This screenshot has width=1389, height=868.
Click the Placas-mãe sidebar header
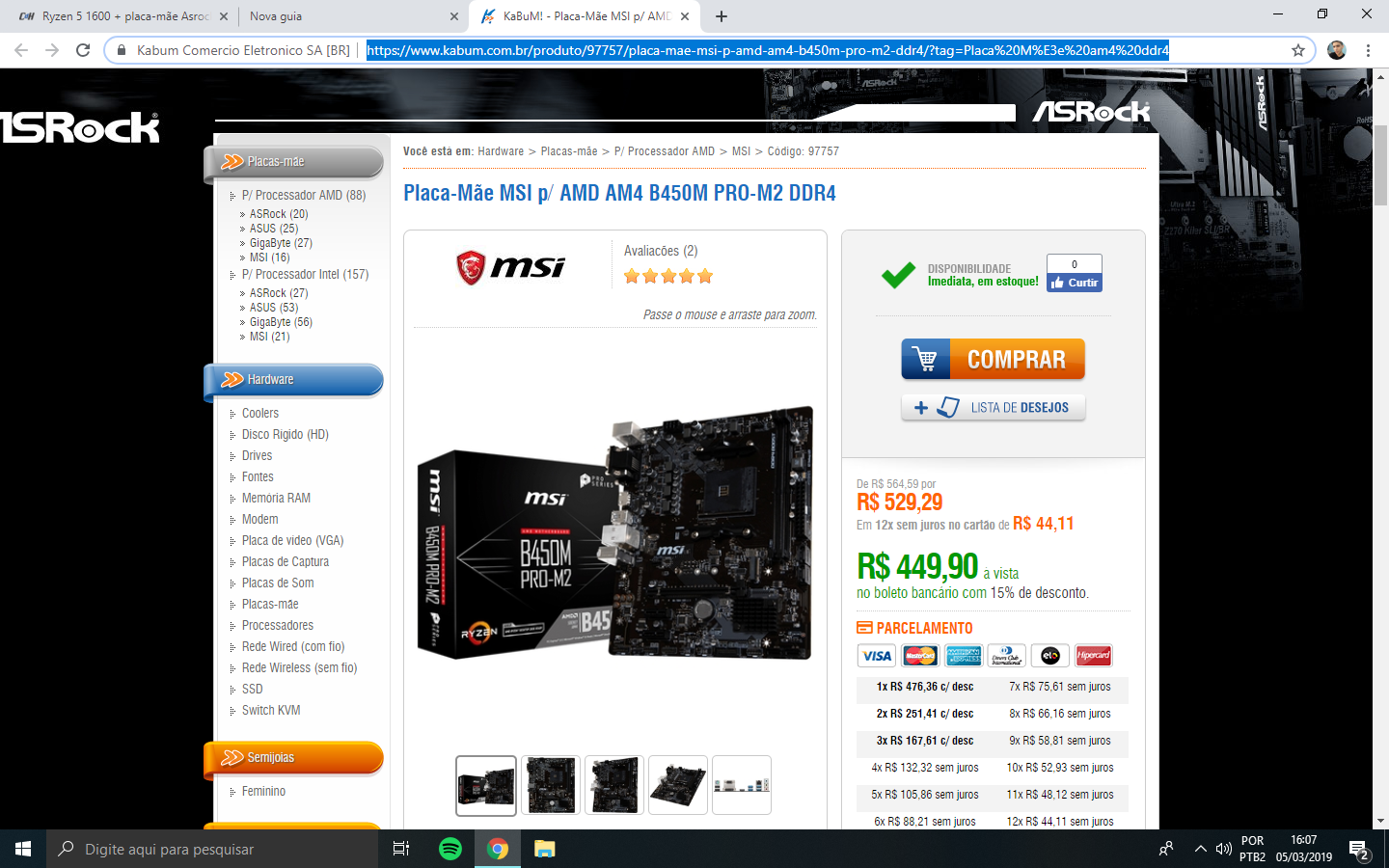(x=294, y=162)
